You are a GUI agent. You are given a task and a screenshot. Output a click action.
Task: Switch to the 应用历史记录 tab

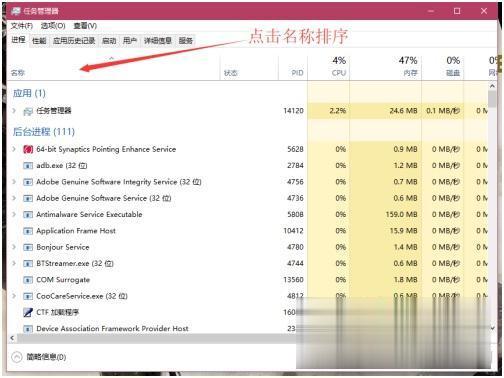click(x=74, y=41)
